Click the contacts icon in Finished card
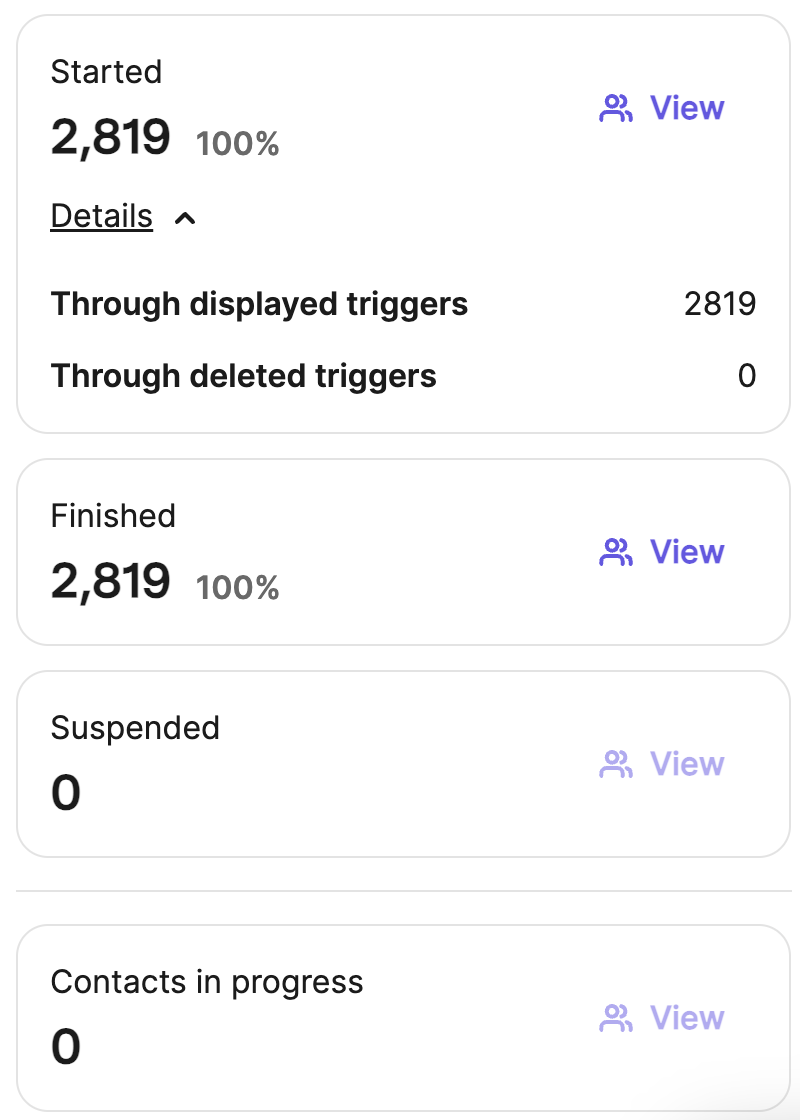Screen dimensions: 800x1120 coord(616,552)
